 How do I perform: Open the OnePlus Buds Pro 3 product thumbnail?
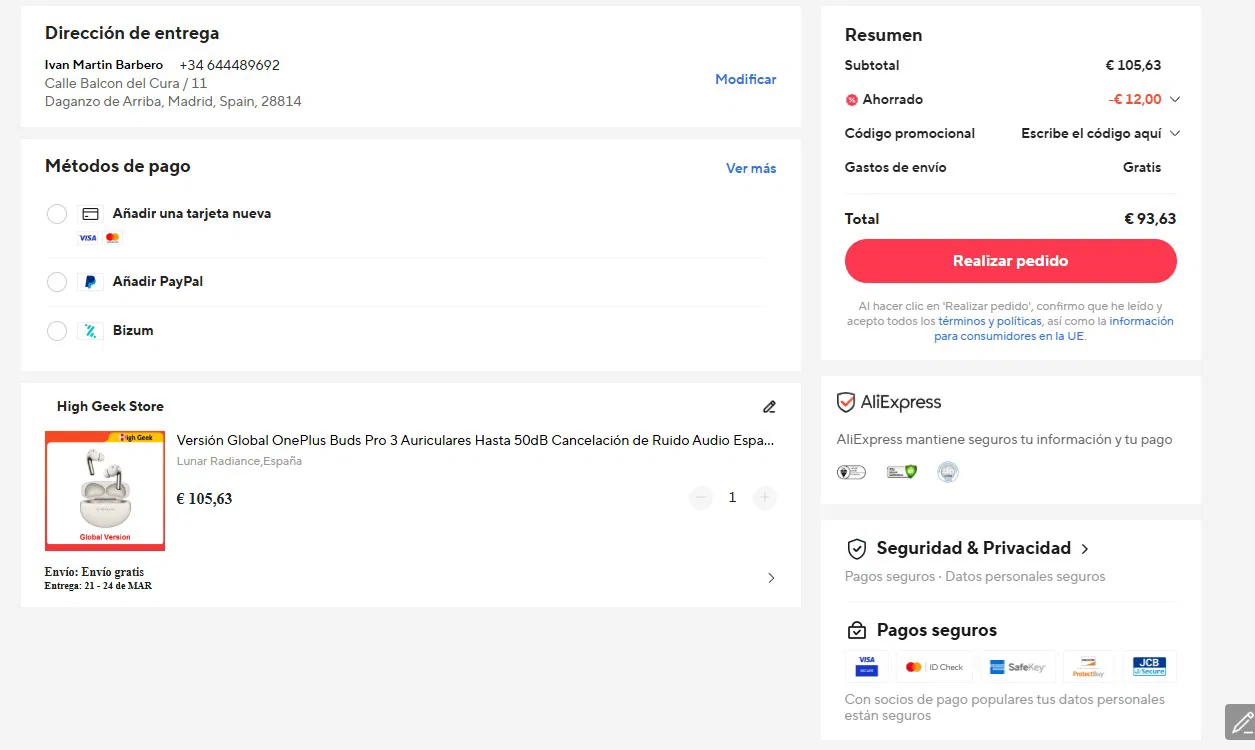pos(105,491)
